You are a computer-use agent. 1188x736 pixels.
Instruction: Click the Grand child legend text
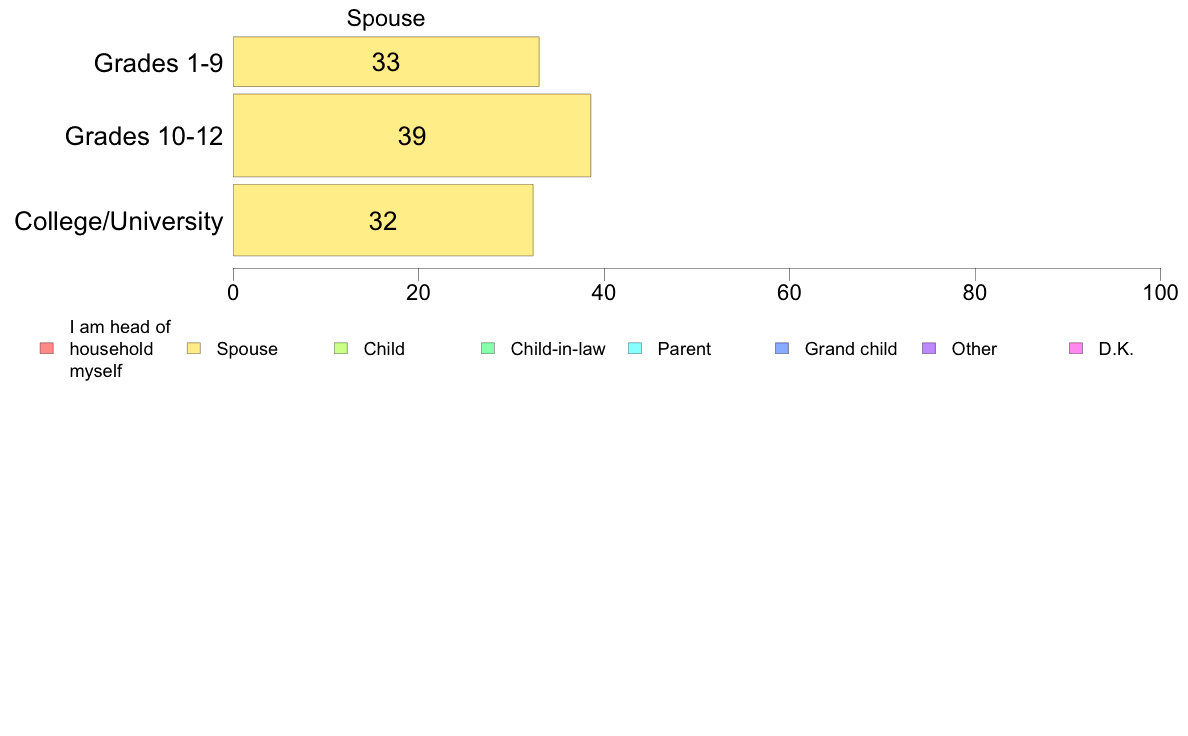[x=851, y=349]
